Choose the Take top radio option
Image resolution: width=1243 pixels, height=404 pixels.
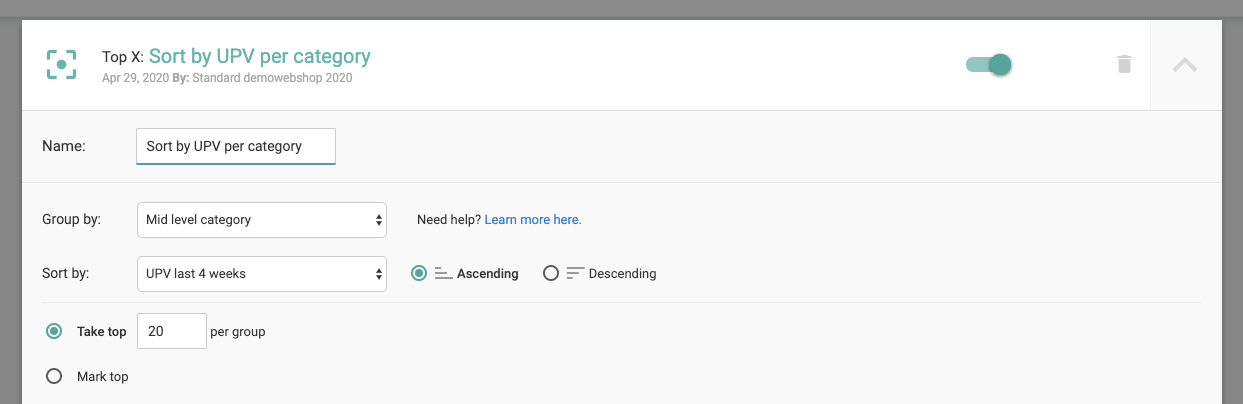click(54, 331)
